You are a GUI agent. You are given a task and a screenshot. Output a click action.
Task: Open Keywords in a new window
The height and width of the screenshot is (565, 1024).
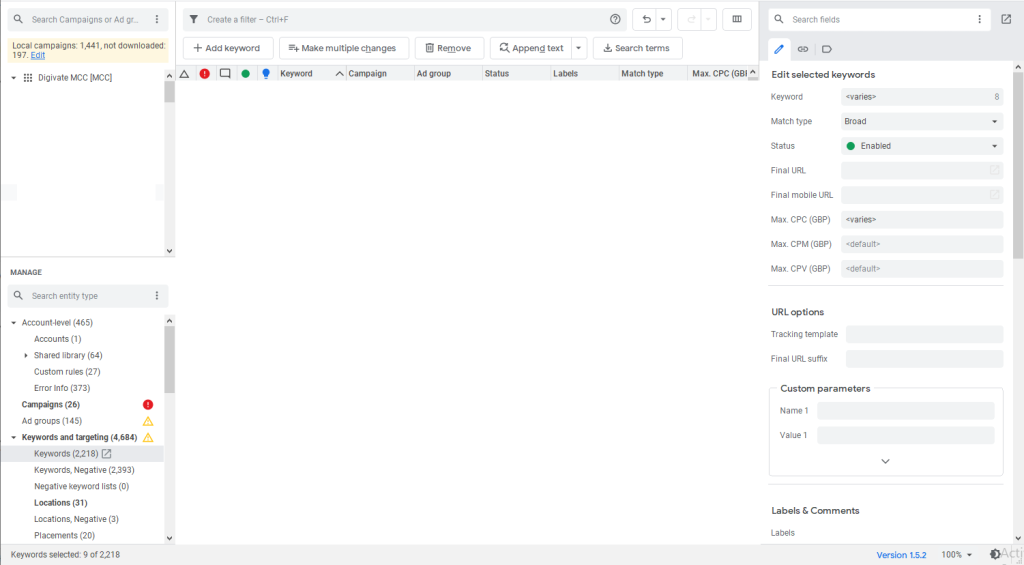click(106, 453)
